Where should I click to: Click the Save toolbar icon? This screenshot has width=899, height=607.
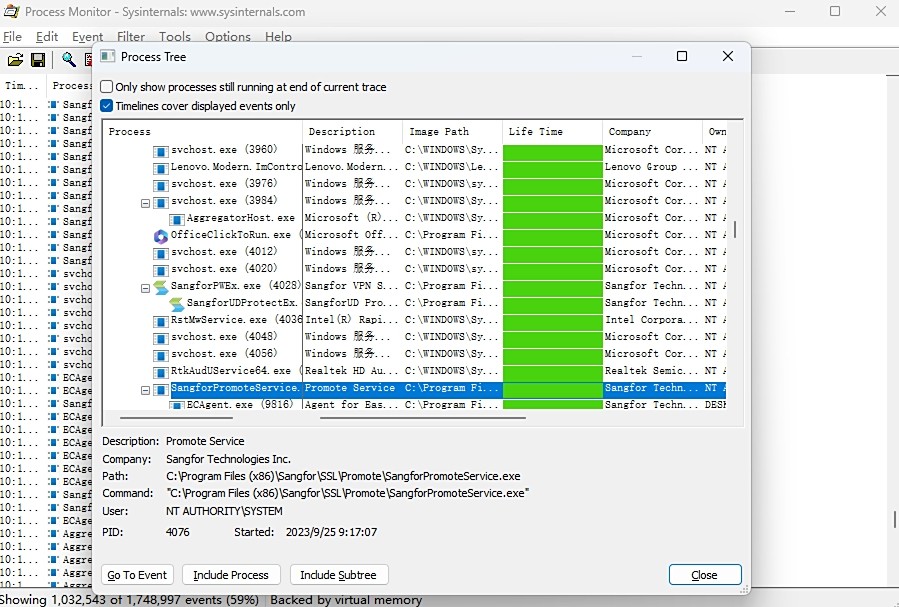(x=38, y=61)
